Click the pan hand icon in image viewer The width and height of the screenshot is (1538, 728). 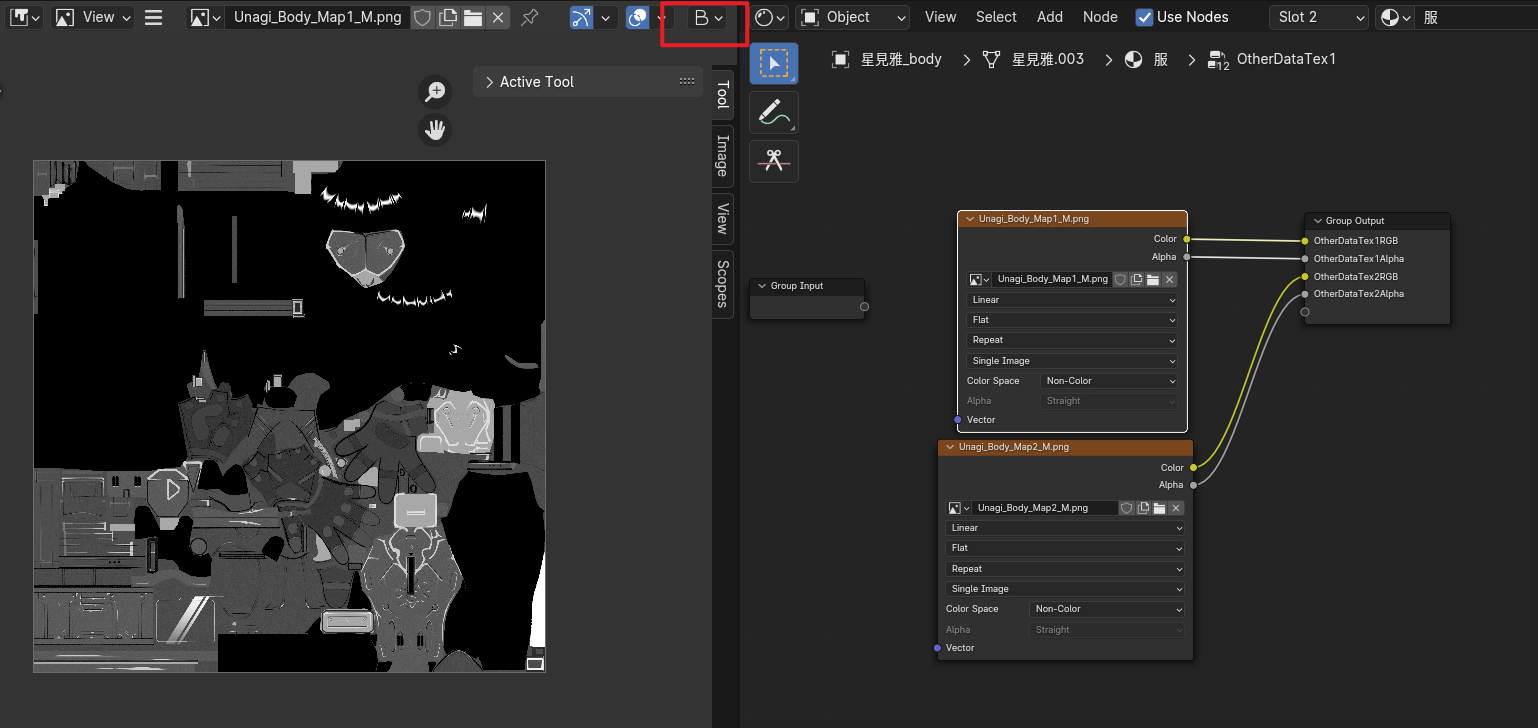pos(435,130)
